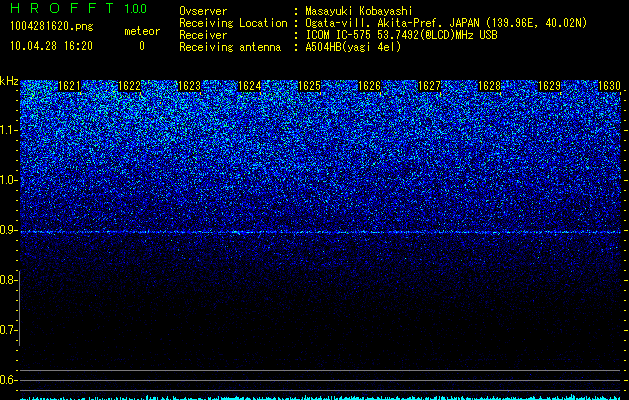Click the 1630 time marker

[x=609, y=86]
